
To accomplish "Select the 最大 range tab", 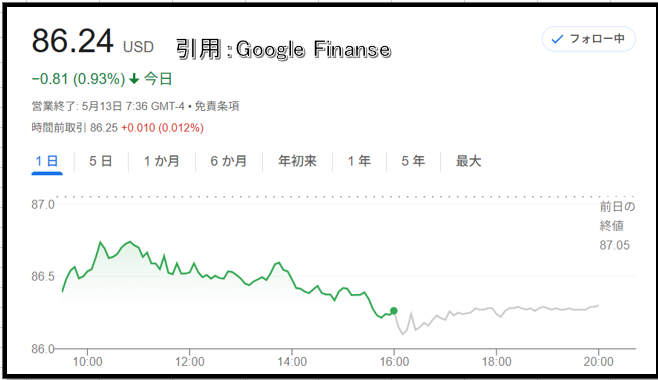I will (x=468, y=161).
